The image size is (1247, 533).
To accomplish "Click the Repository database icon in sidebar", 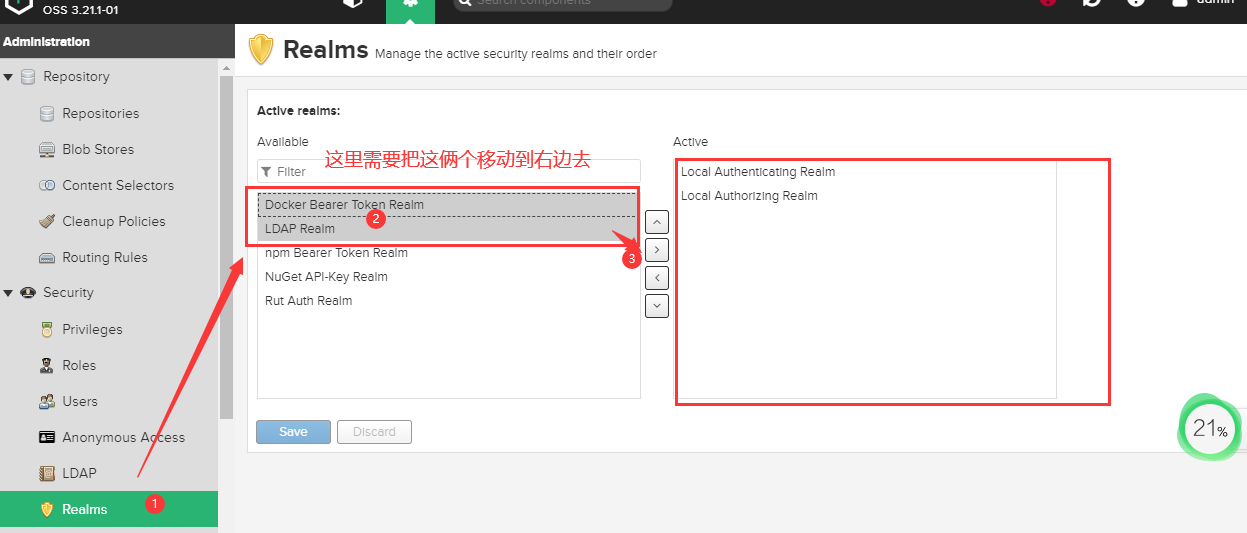I will tap(27, 77).
